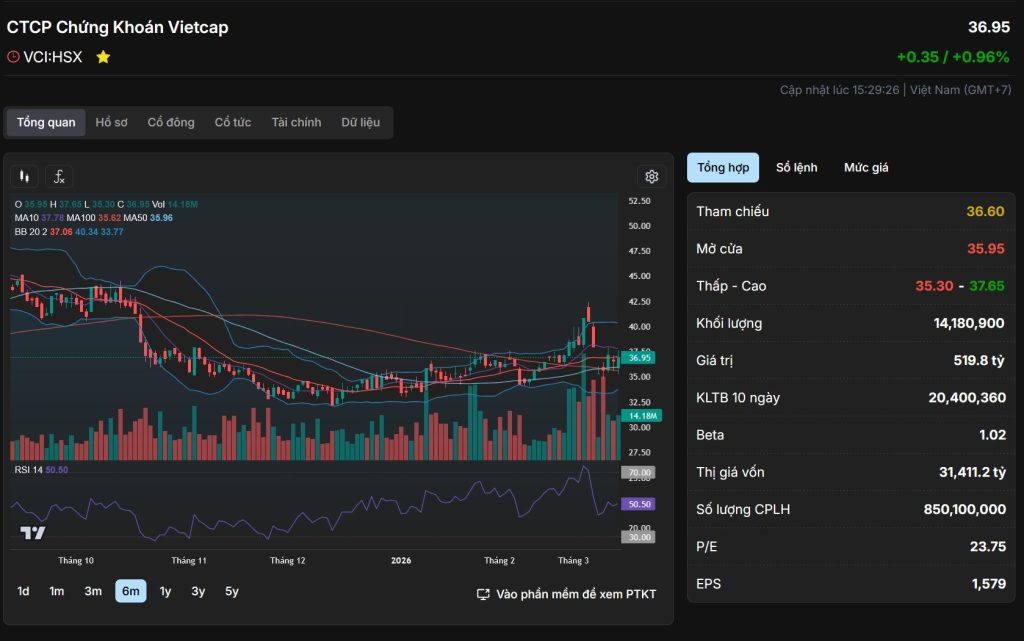Select the 5y time range
Screen dimensions: 1024x641
(x=232, y=591)
